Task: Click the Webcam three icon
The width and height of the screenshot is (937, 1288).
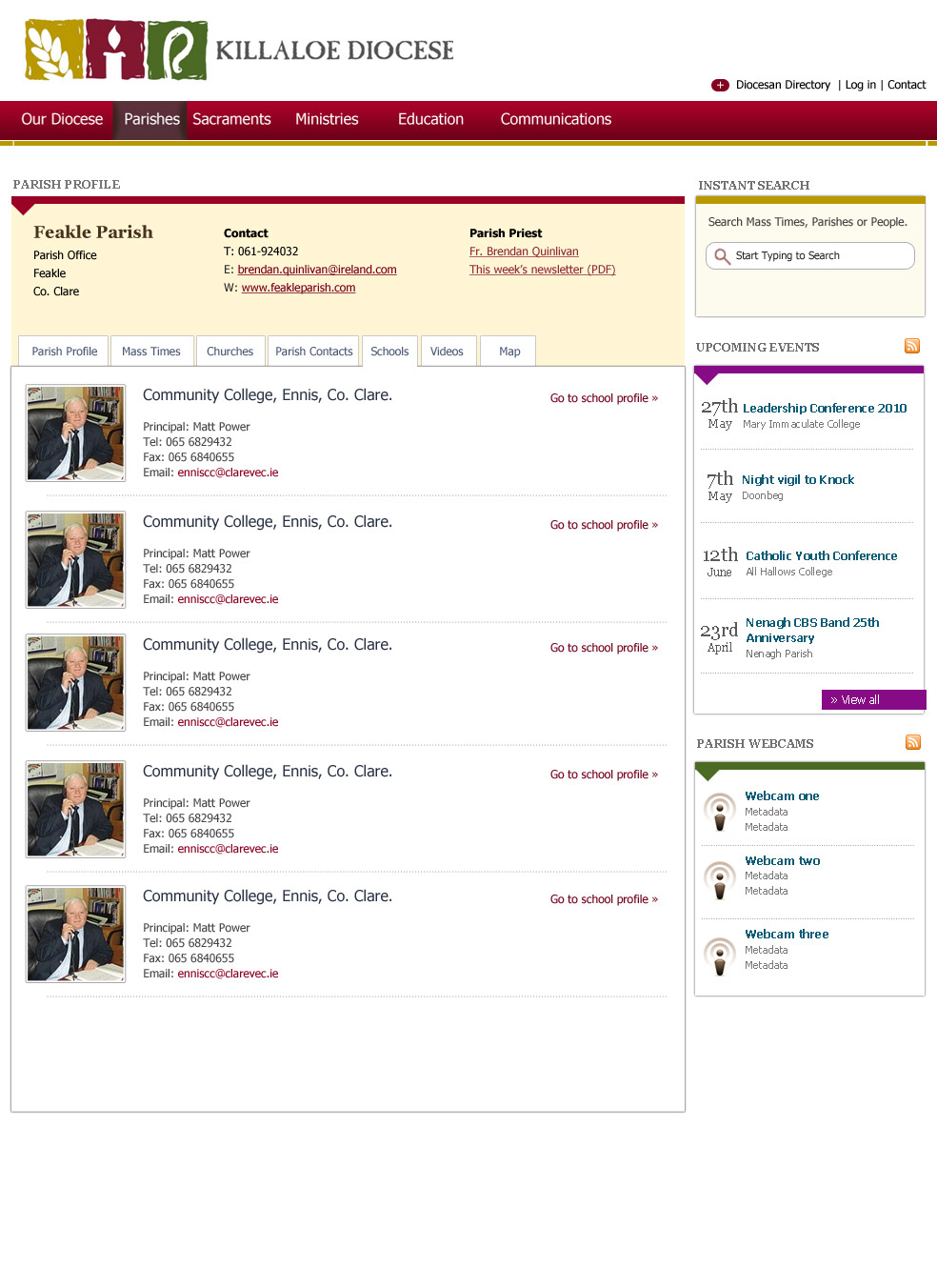Action: click(x=720, y=955)
